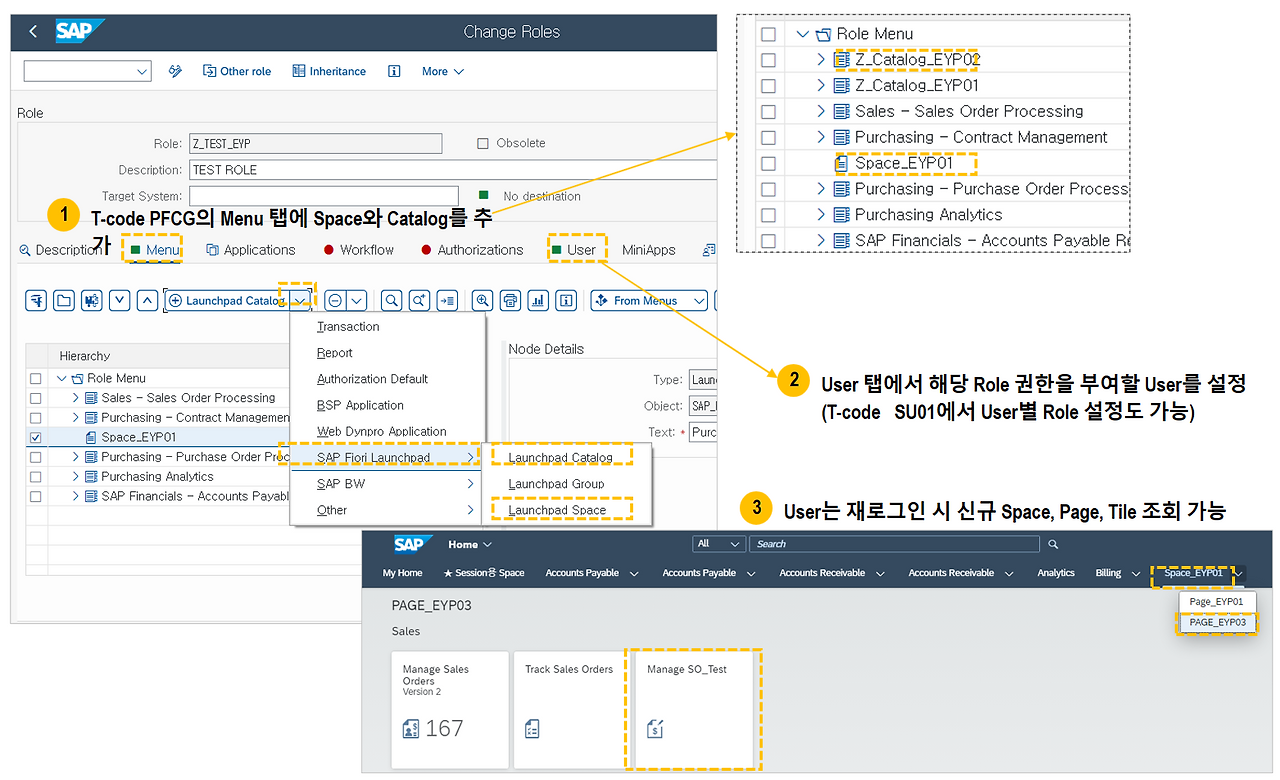Open the User tab

tap(574, 250)
